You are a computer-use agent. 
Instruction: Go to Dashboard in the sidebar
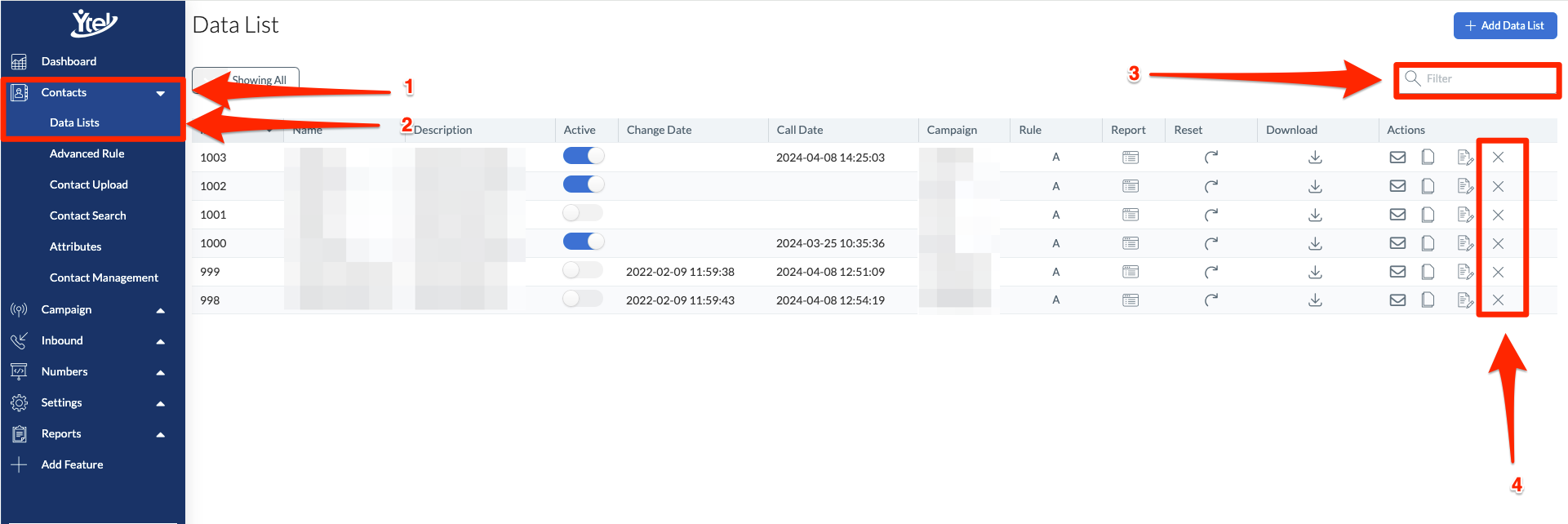(x=69, y=61)
